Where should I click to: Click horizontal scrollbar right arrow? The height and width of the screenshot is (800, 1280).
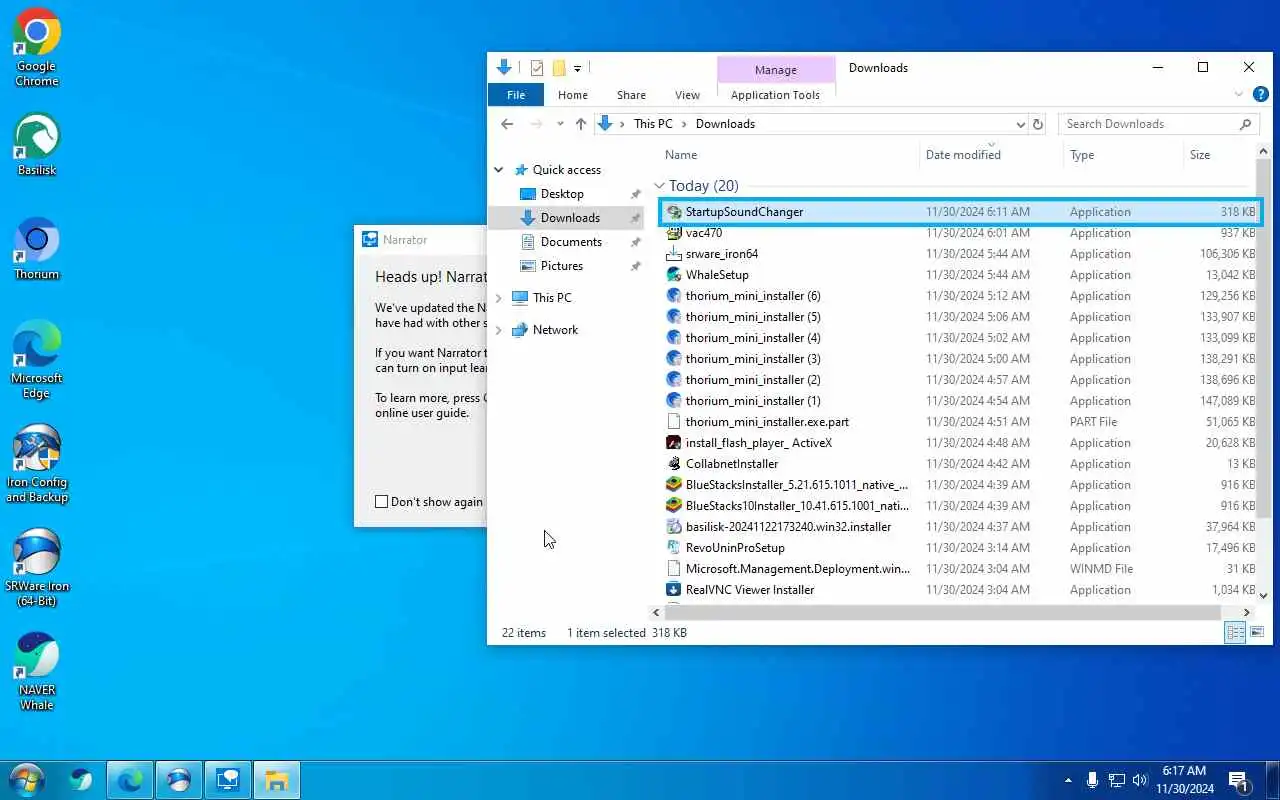(1247, 612)
